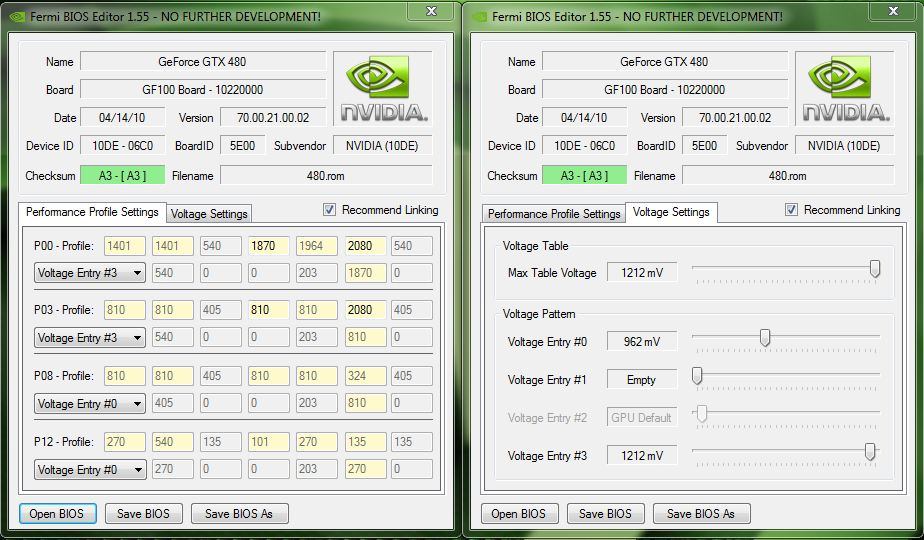Click BoardID 5E00 field in right window
The height and width of the screenshot is (540, 924).
(x=704, y=146)
